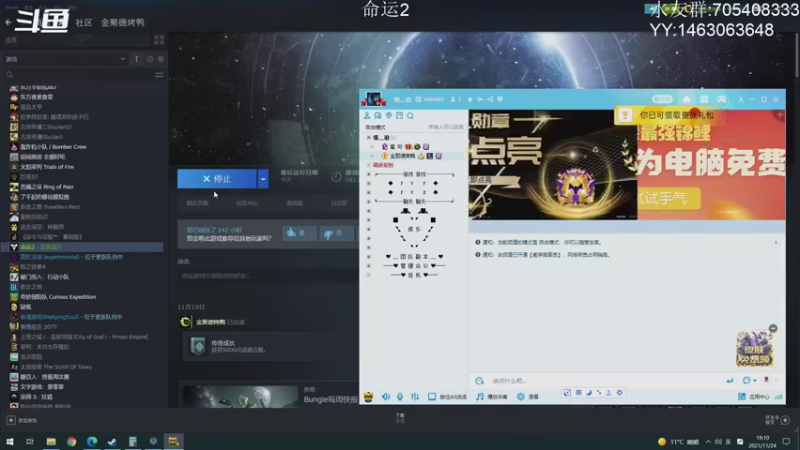Select Trials of Fire in library

click(47, 167)
